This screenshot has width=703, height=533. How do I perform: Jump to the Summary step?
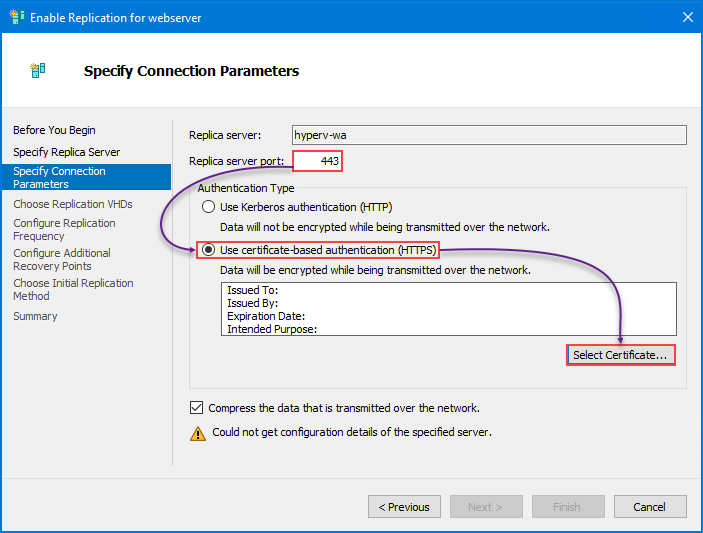pyautogui.click(x=35, y=316)
